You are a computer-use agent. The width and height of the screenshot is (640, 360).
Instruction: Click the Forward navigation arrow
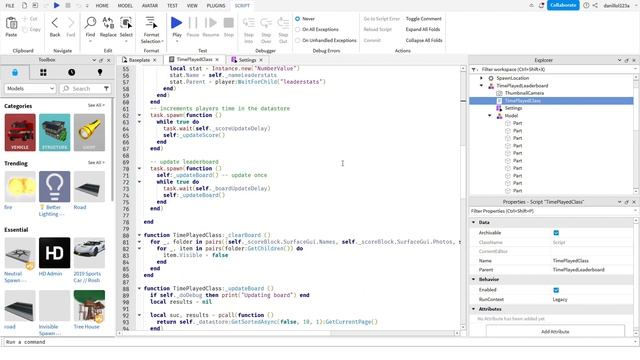[71, 23]
